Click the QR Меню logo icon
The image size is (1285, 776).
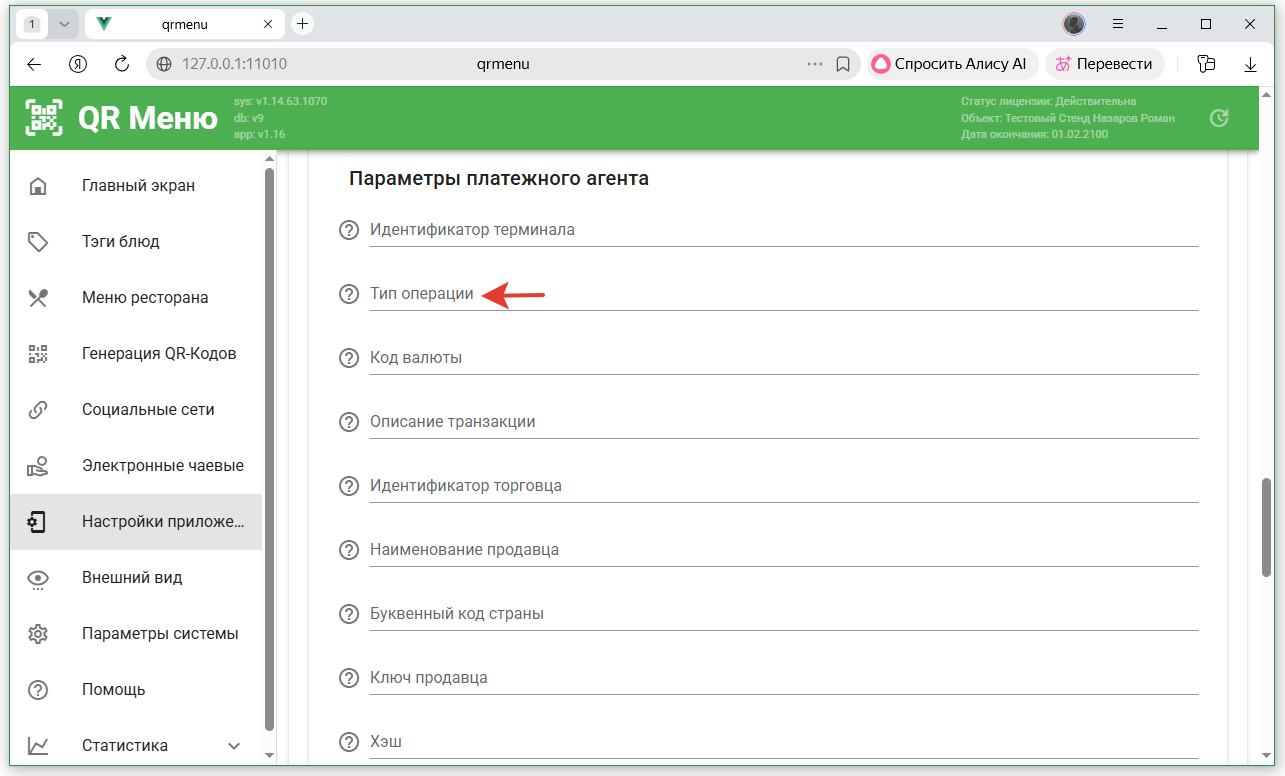click(x=43, y=118)
